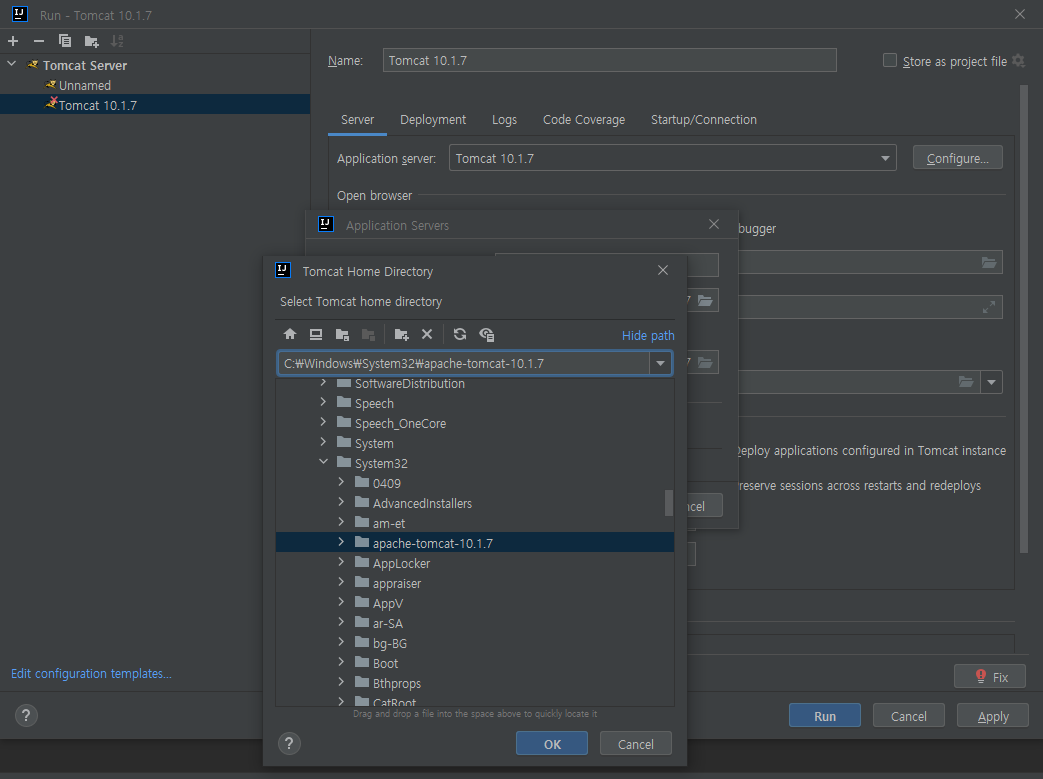Screen dimensions: 1043x779
Task: Browse folder icon in Application Servers base directory field
Action: (x=705, y=363)
